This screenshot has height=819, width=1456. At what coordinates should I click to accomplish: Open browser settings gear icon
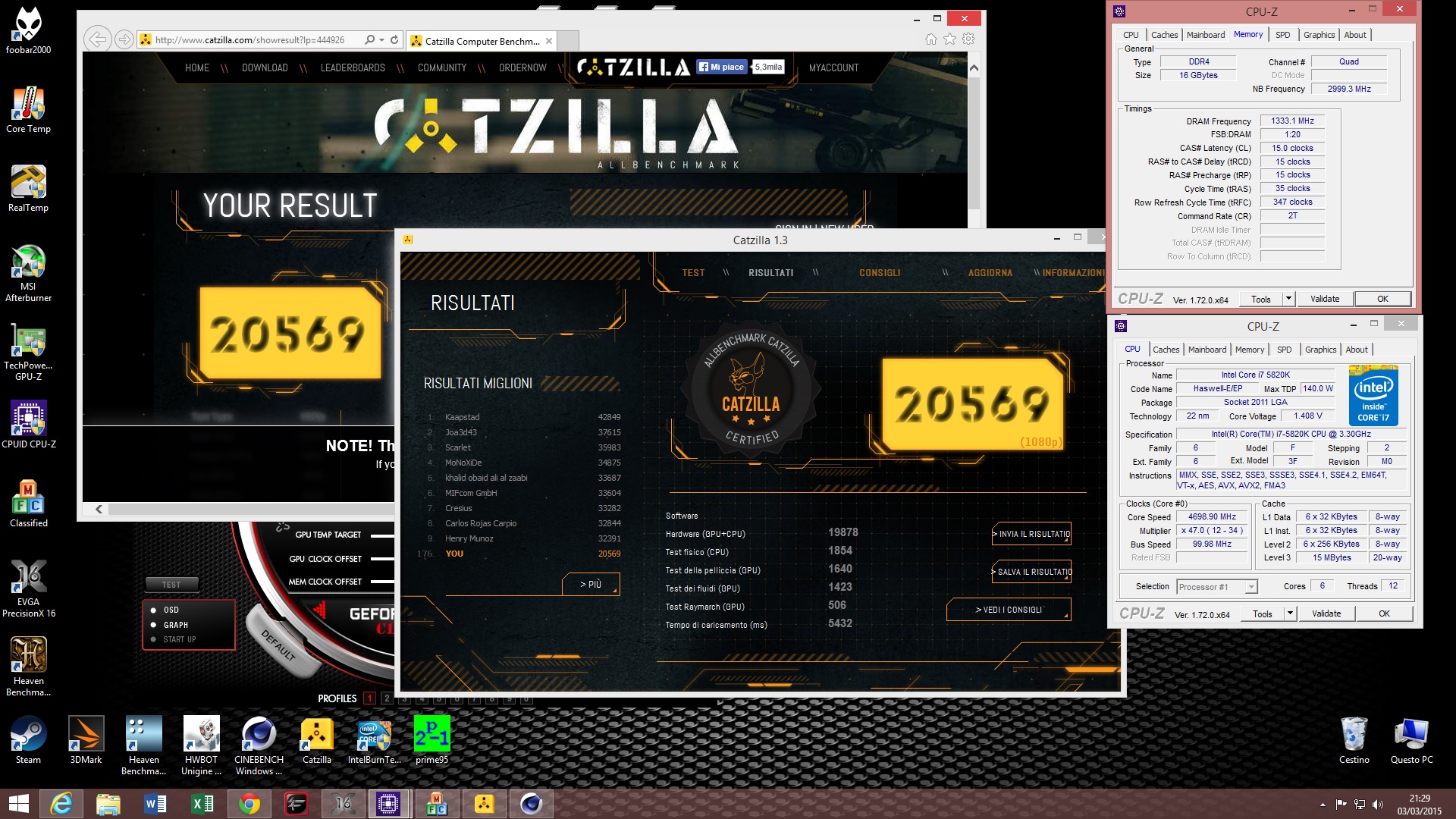(968, 39)
